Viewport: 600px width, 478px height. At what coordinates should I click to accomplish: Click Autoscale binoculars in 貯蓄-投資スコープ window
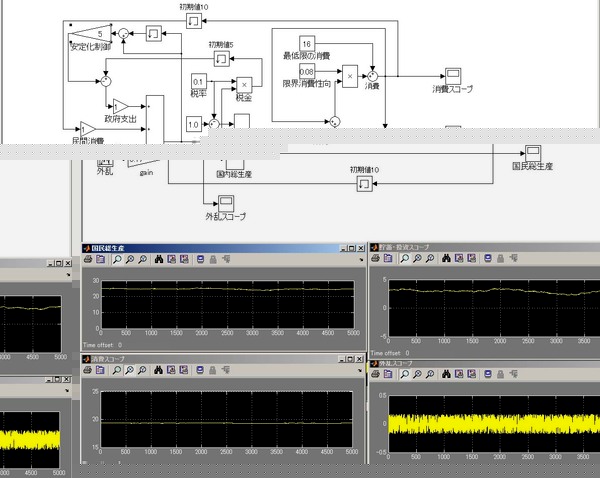[x=445, y=258]
